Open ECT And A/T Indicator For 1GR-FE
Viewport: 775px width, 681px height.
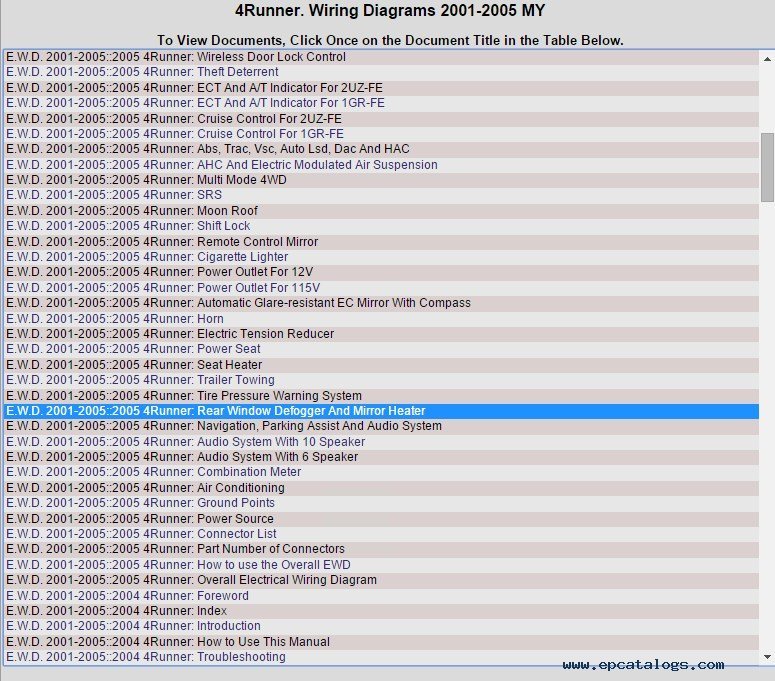(x=381, y=103)
